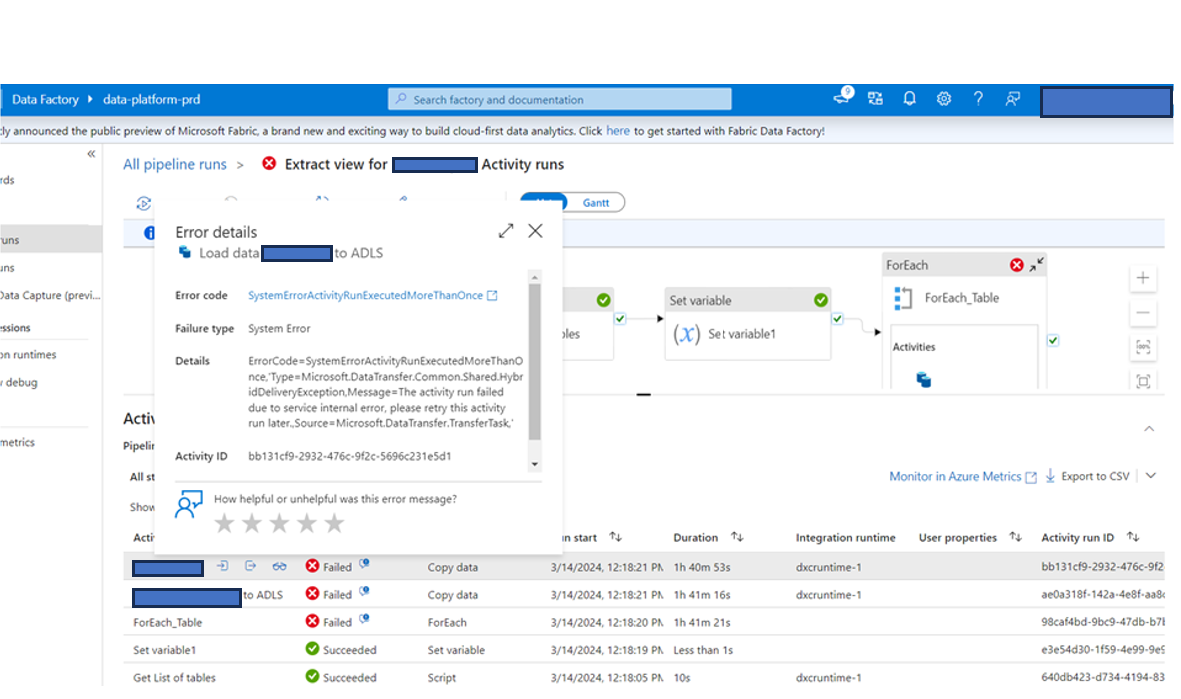Image resolution: width=1181 pixels, height=699 pixels.
Task: Click the here link in the Fabric banner
Action: coord(618,131)
